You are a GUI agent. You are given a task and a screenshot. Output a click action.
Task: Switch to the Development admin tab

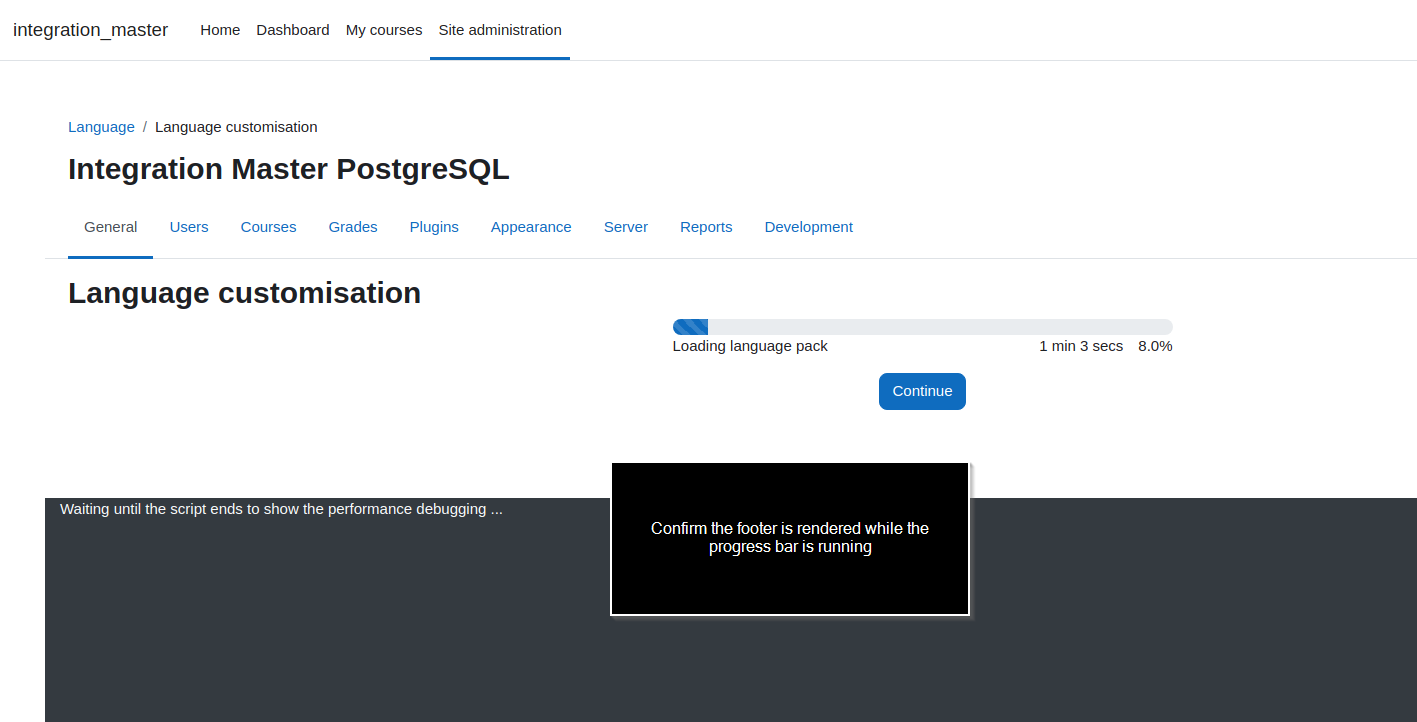coord(809,227)
